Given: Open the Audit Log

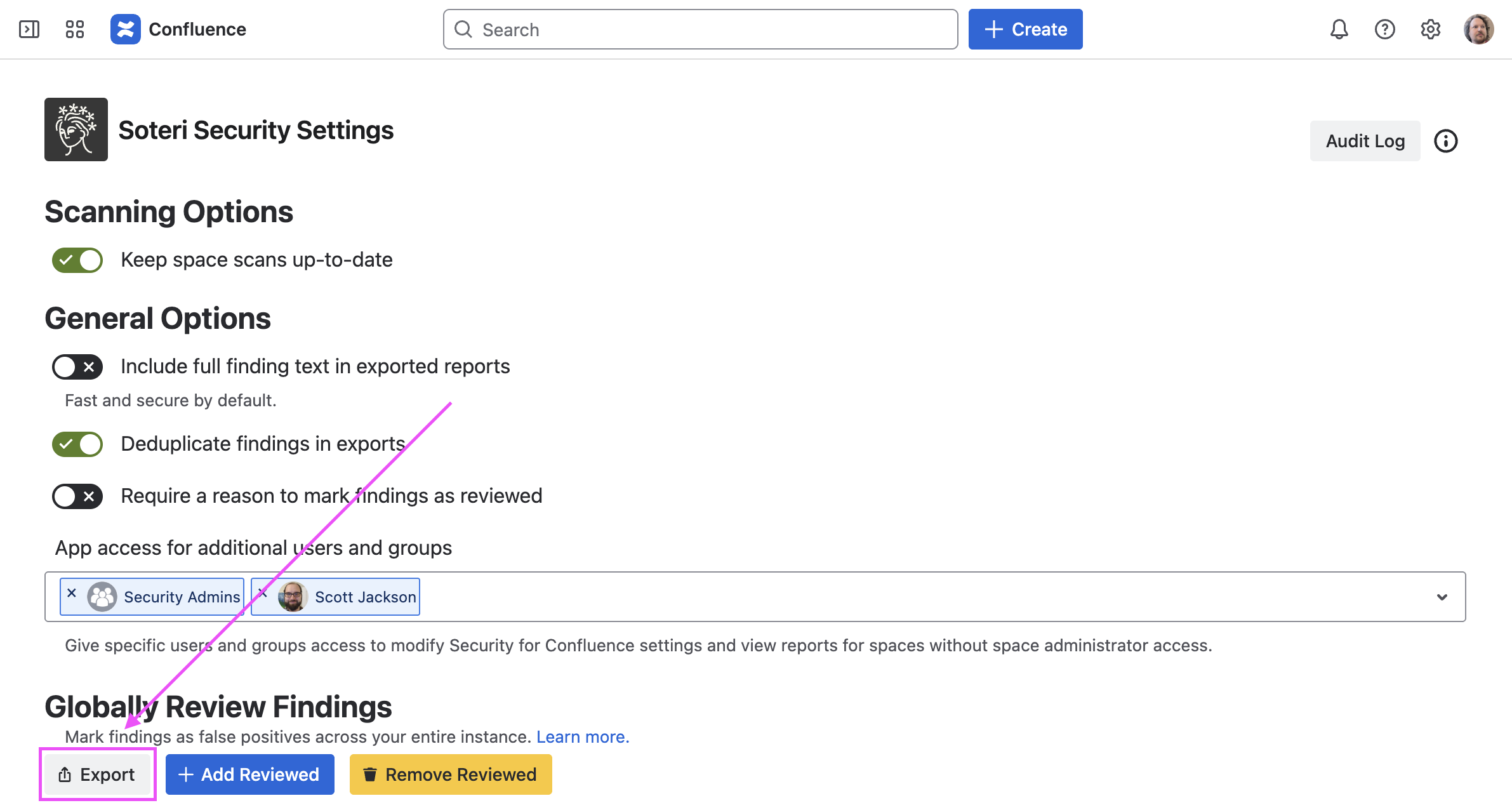Looking at the screenshot, I should (x=1365, y=141).
